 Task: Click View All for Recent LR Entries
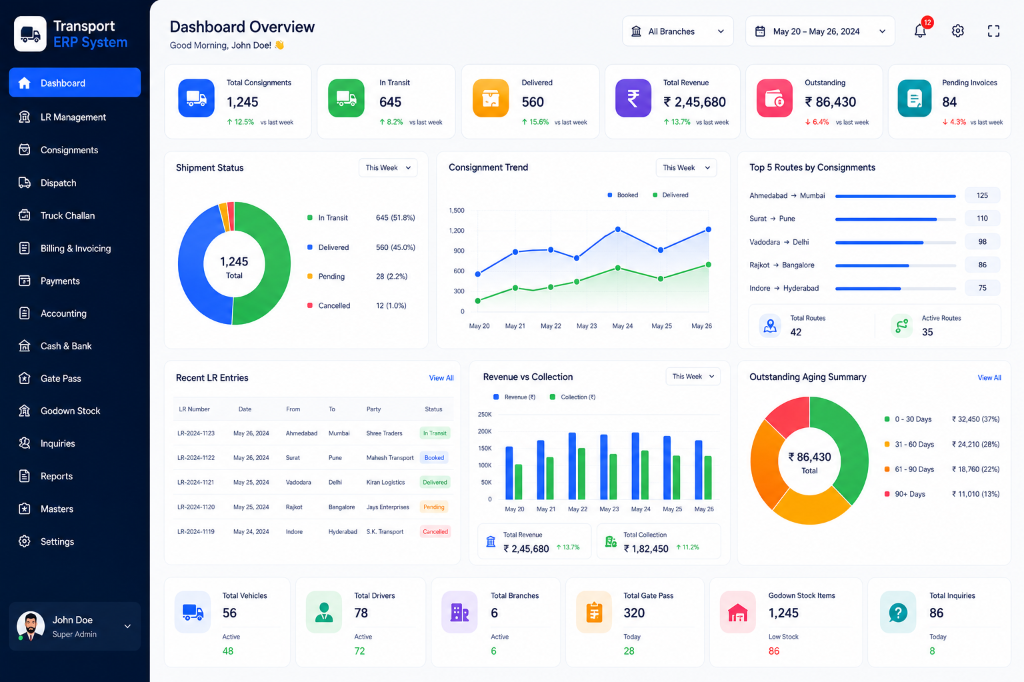click(441, 378)
